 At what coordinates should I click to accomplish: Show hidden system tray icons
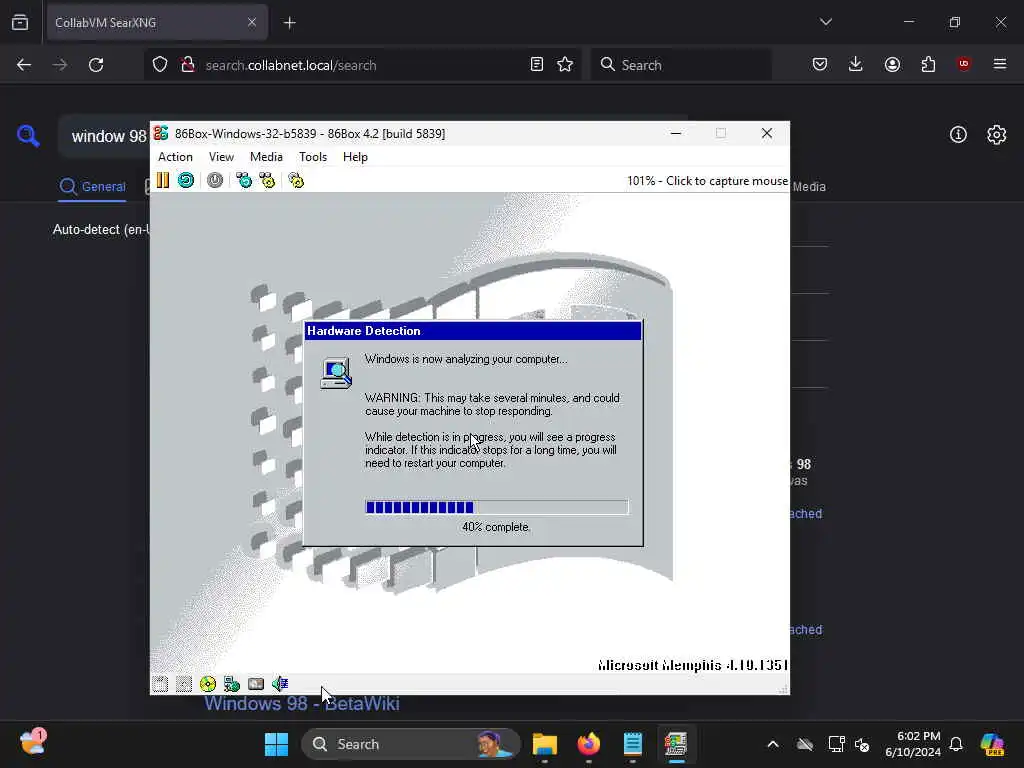(773, 744)
